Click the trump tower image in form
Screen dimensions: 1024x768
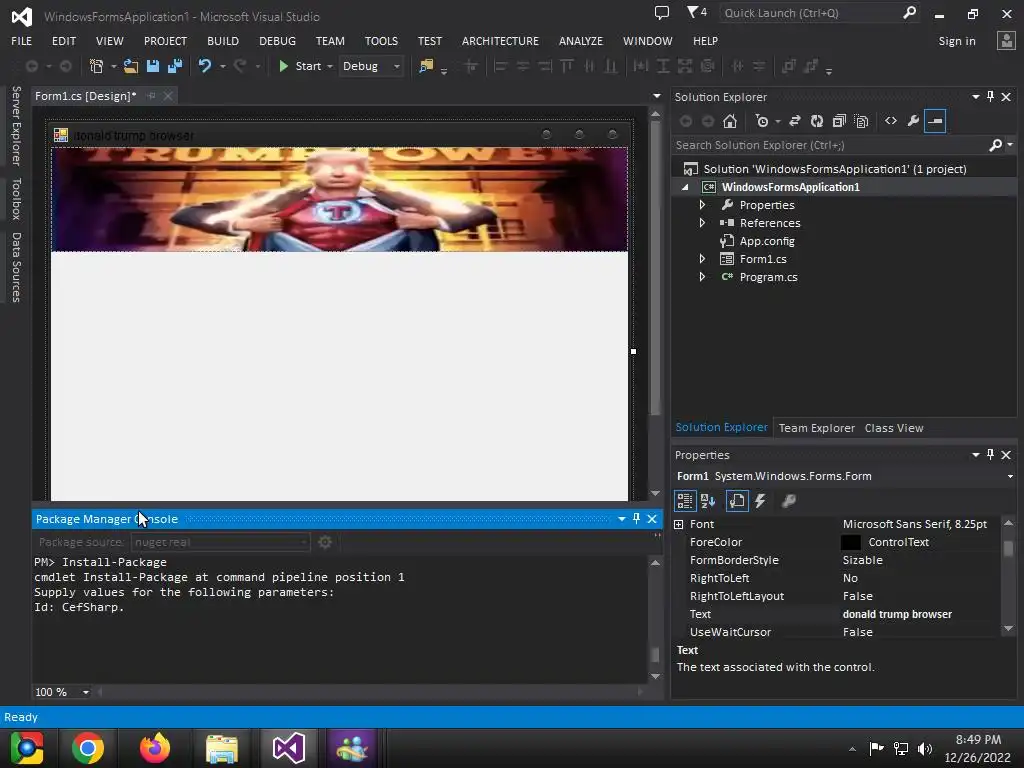pyautogui.click(x=340, y=199)
